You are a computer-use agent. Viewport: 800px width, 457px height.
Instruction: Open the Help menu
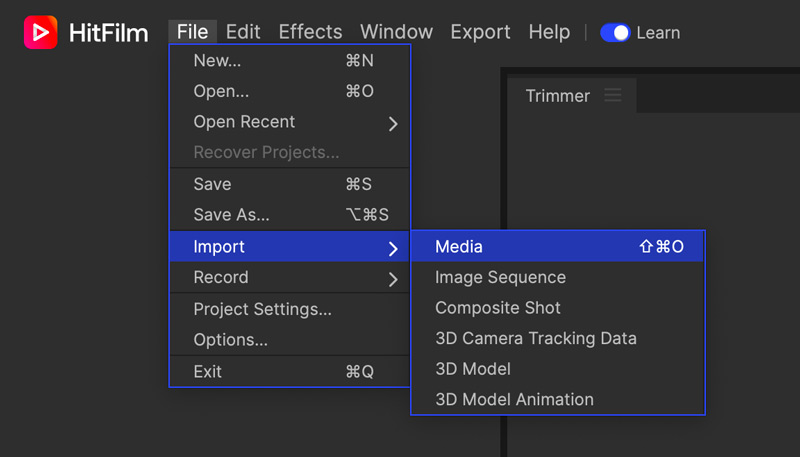pyautogui.click(x=549, y=32)
